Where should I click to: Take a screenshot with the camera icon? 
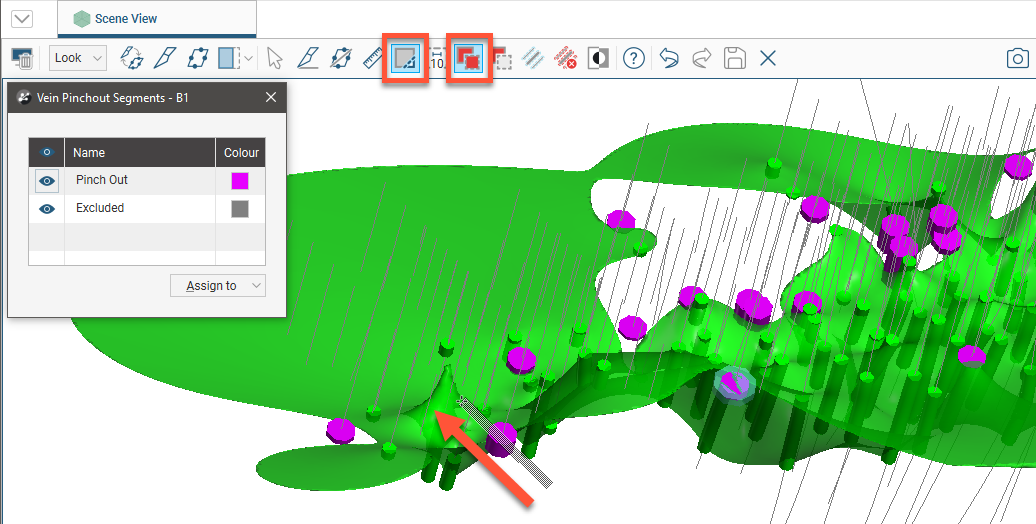click(x=1016, y=58)
